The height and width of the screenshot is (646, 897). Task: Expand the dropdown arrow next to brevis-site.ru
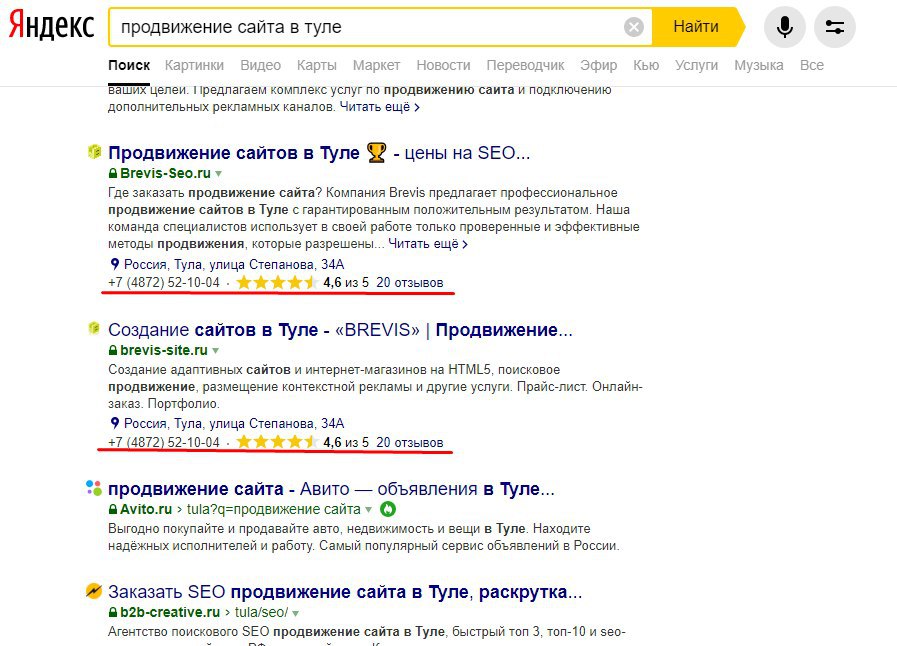point(215,351)
